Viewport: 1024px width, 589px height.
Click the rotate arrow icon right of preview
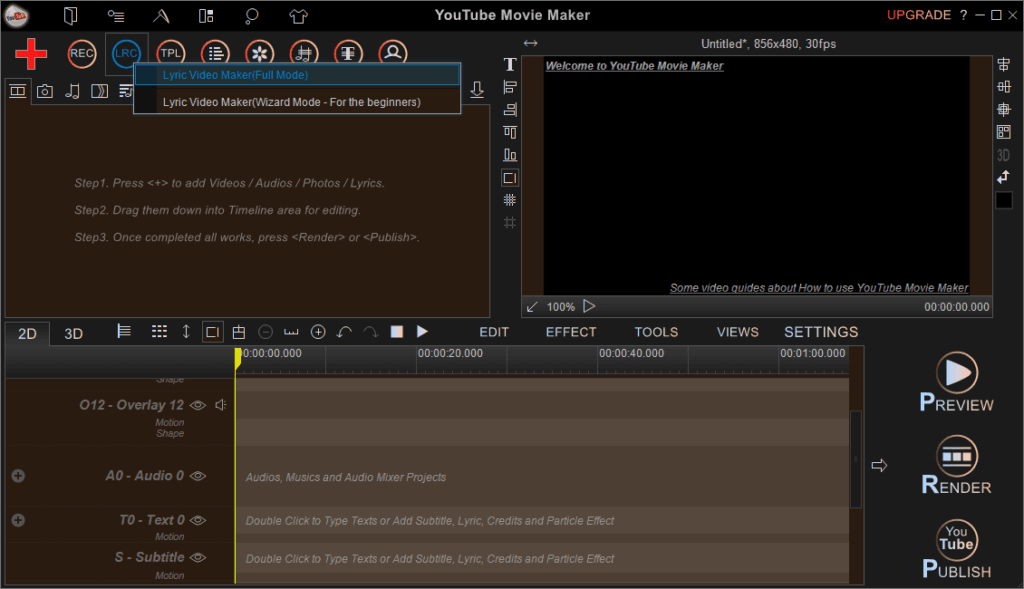point(1004,177)
